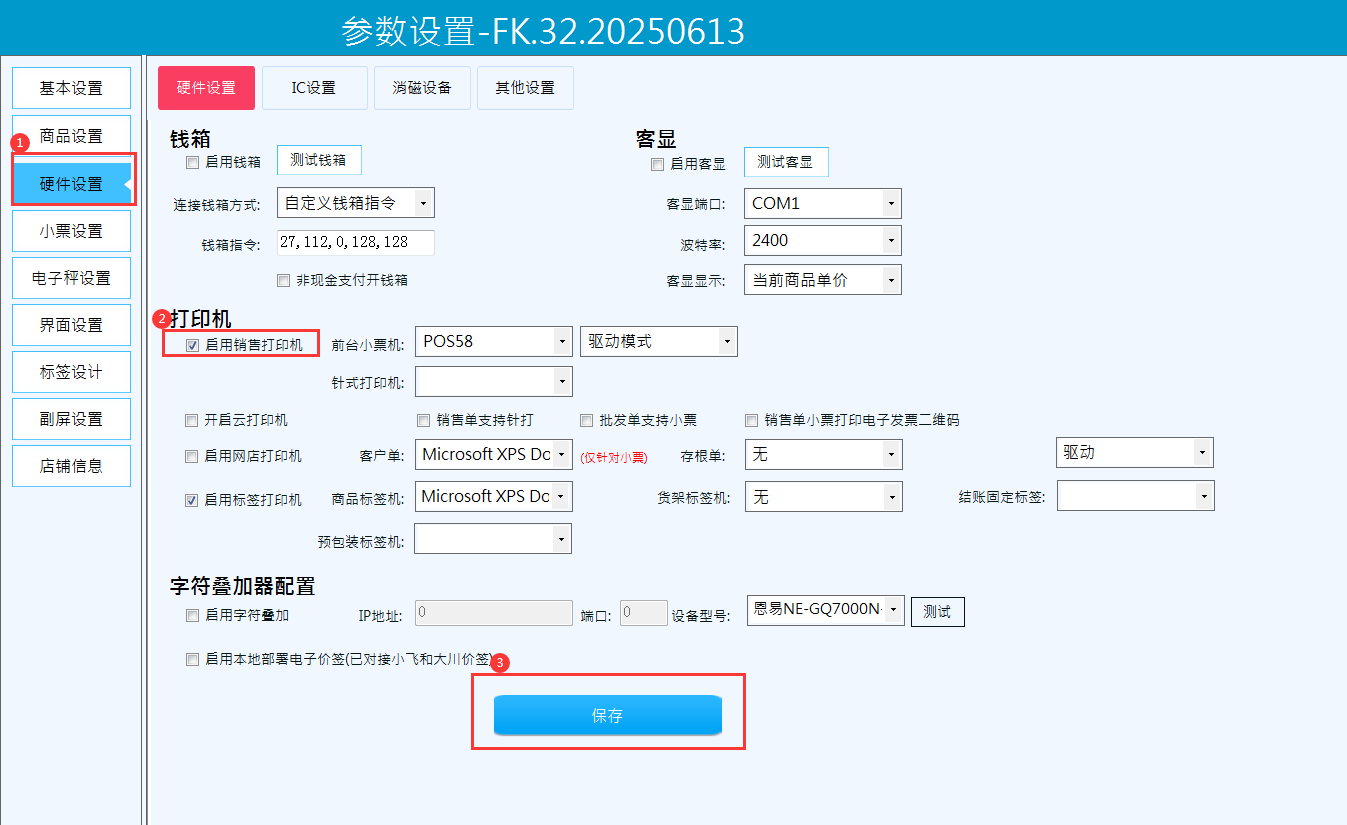Open the 消磁设备 tab

[x=421, y=88]
